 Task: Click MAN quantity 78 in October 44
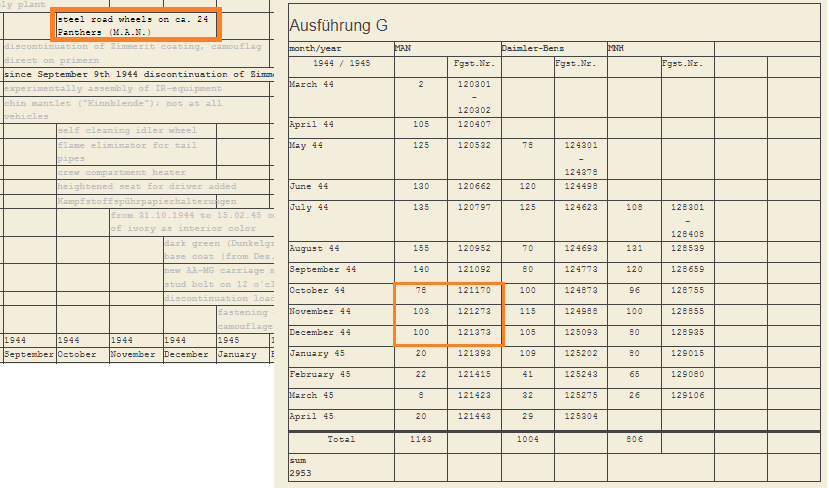click(421, 290)
